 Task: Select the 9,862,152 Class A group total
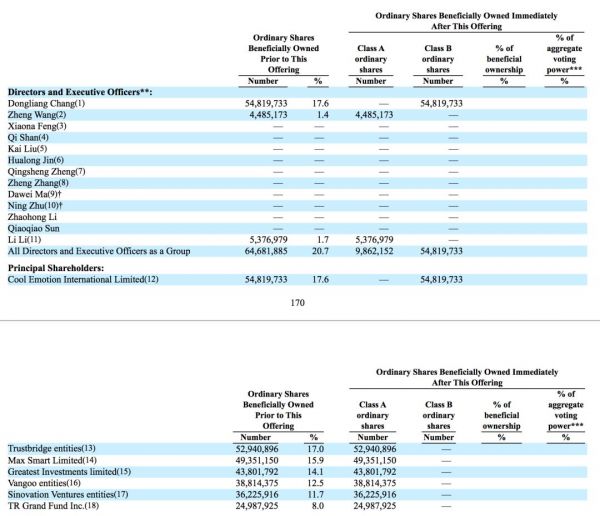[372, 254]
